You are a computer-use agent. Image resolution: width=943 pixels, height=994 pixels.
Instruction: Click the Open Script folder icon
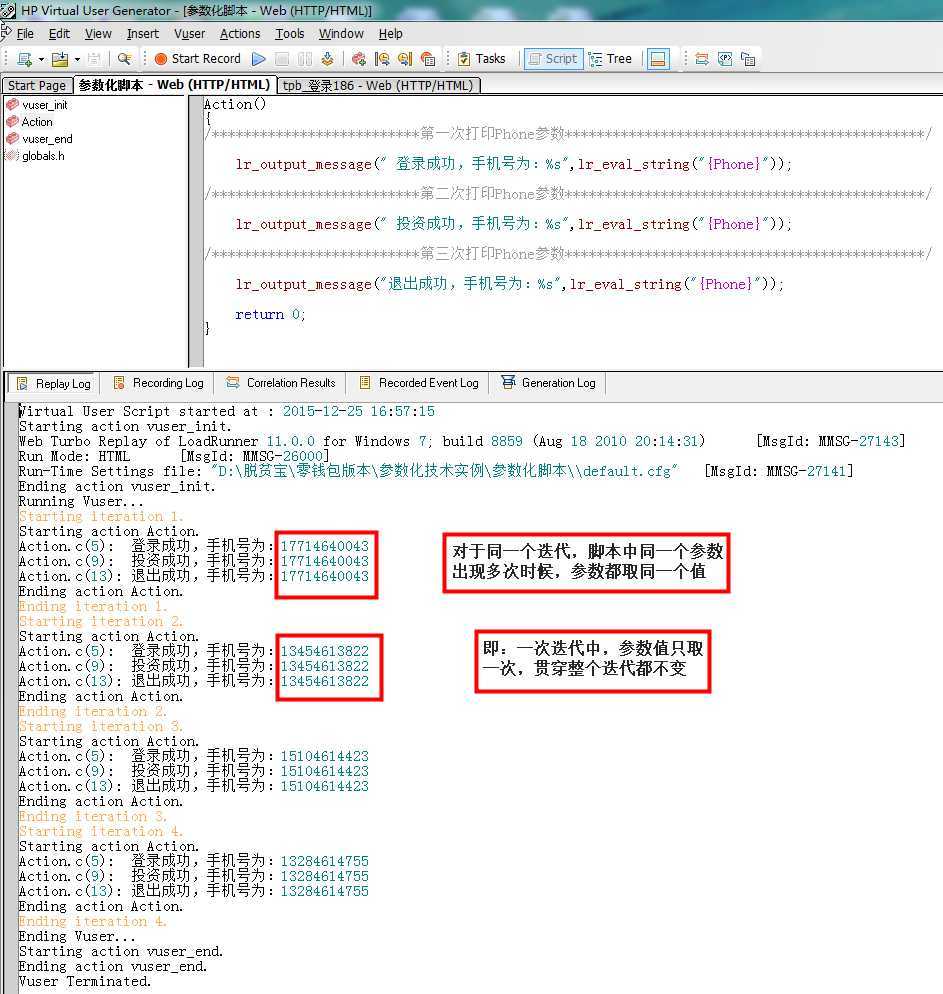(60, 59)
